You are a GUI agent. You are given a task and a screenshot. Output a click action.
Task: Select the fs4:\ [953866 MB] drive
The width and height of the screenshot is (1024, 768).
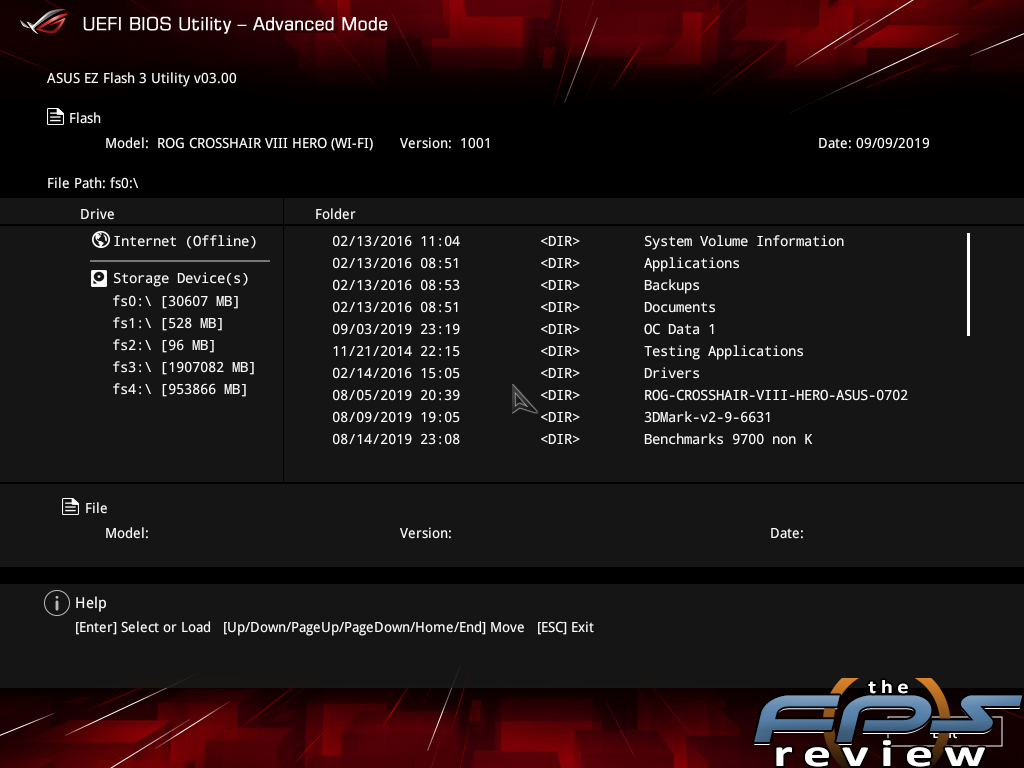point(180,389)
